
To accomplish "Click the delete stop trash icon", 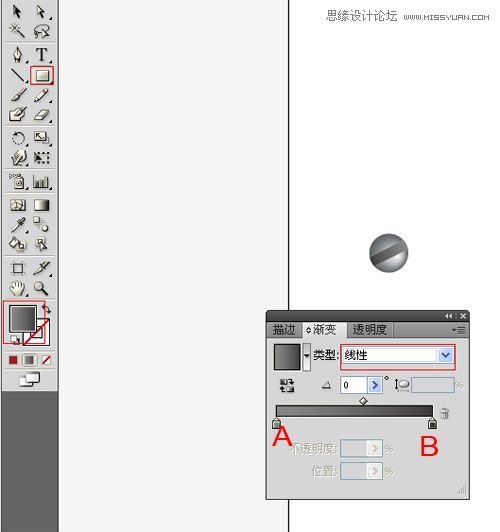I will coord(444,413).
